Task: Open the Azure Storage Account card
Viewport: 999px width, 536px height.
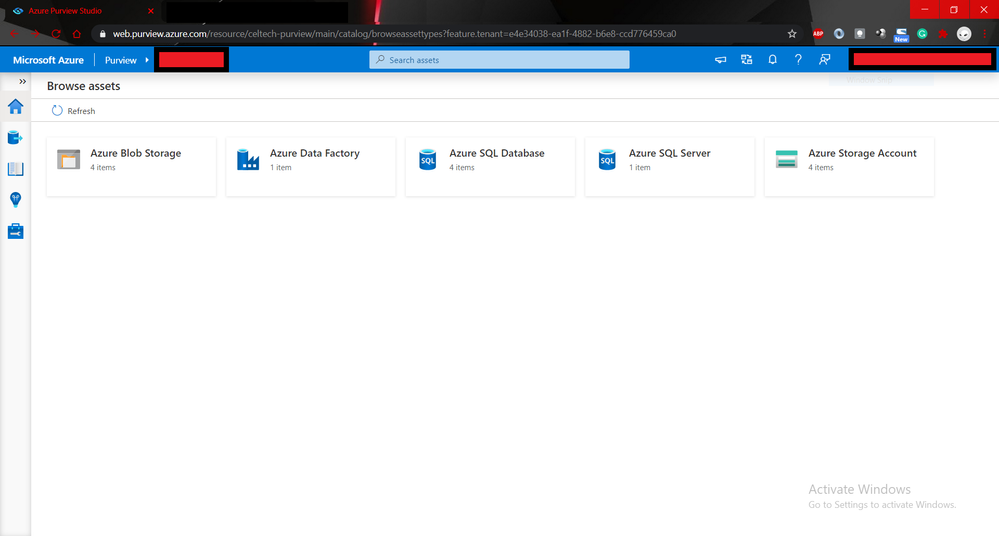Action: (x=849, y=166)
